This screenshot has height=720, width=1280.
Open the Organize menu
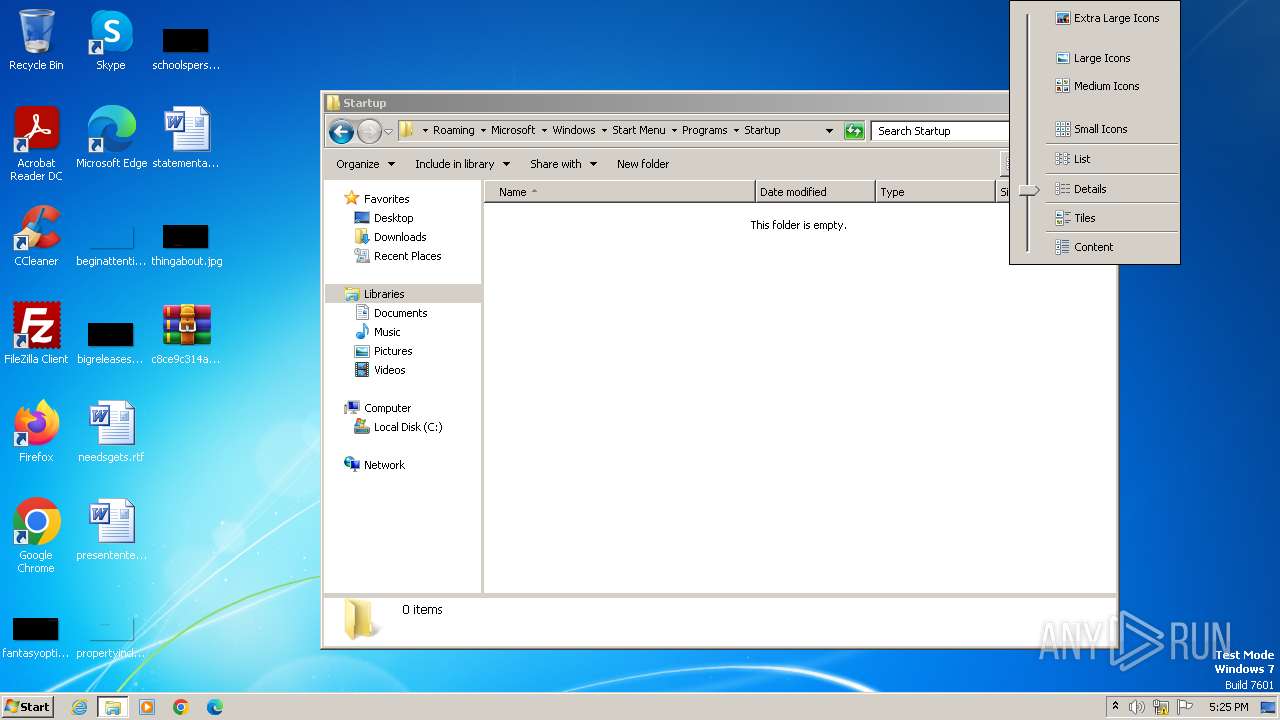(x=365, y=164)
